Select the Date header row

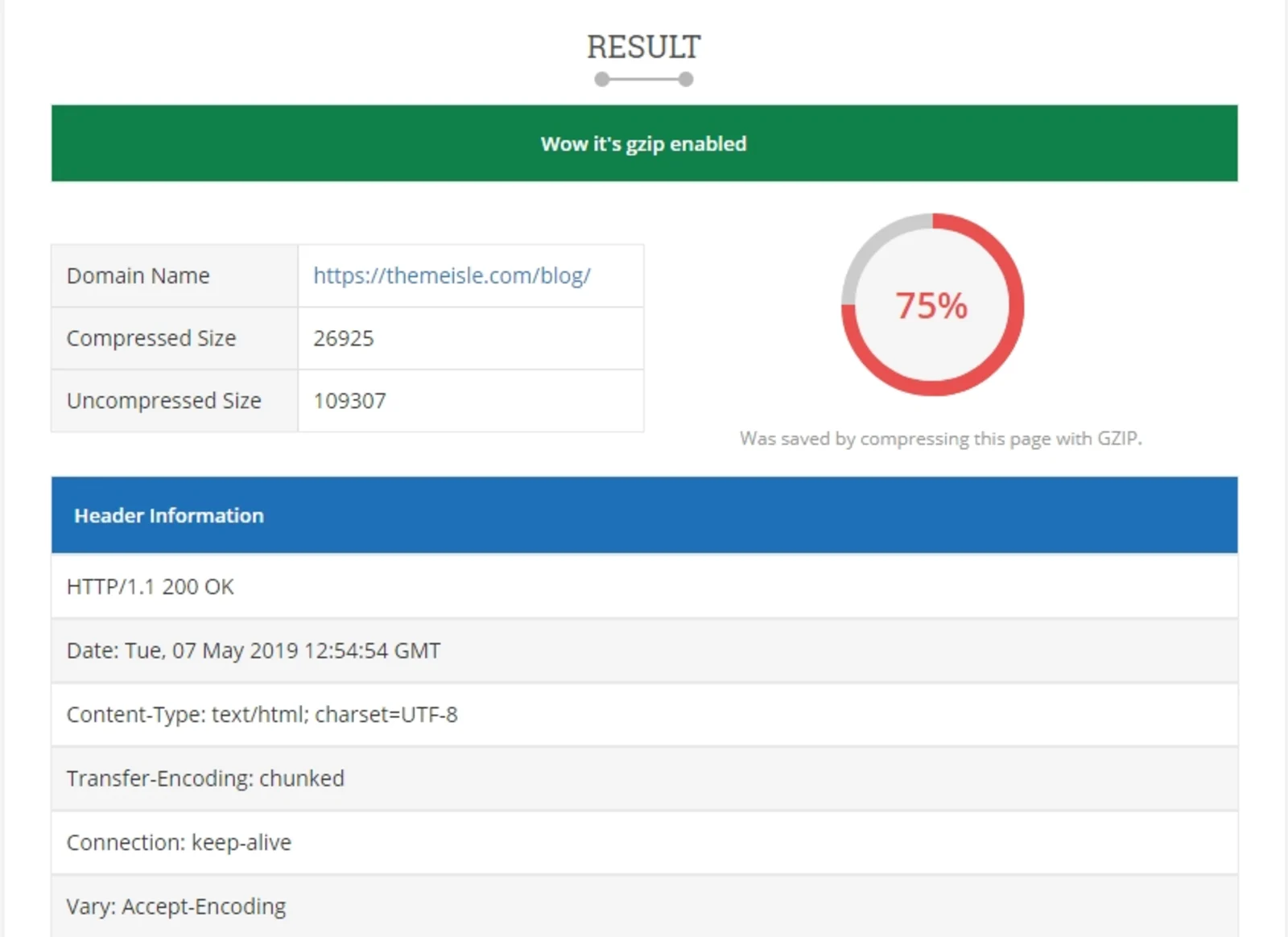(644, 650)
